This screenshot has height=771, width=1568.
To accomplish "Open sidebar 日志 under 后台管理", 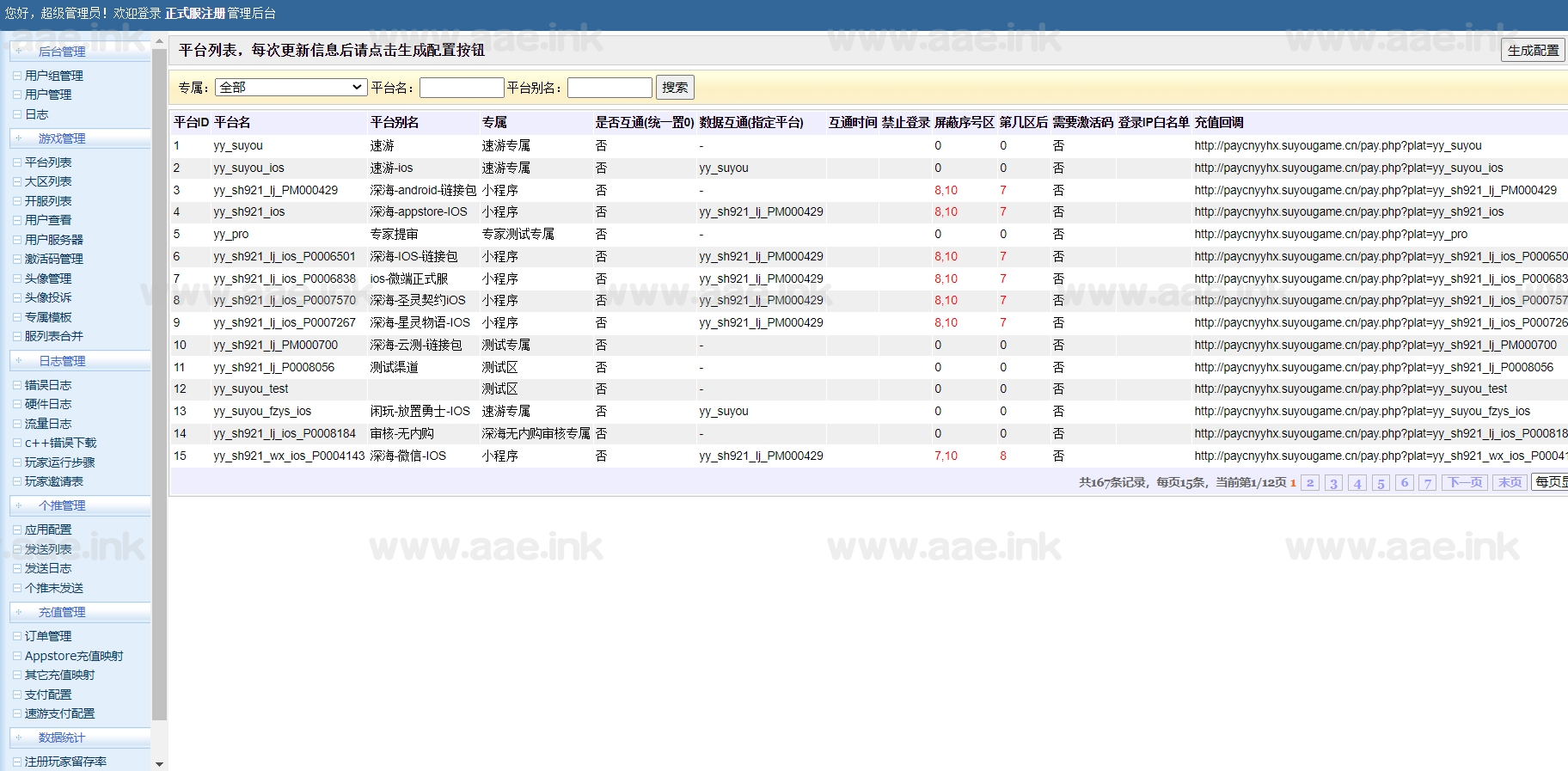I will [x=36, y=114].
